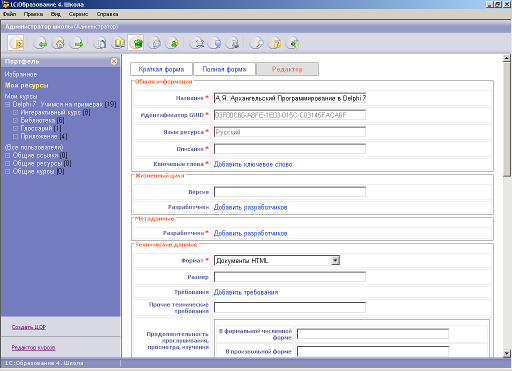Click the documents pages toolbar icon
Screen dimensions: 512x371
100,43
